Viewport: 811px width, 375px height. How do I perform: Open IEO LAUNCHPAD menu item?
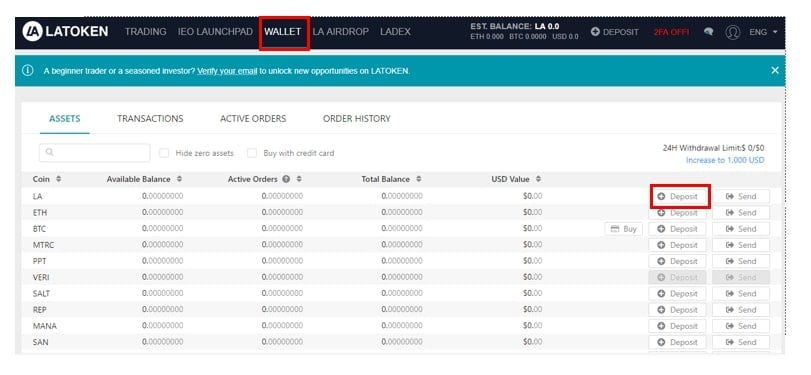pos(215,32)
